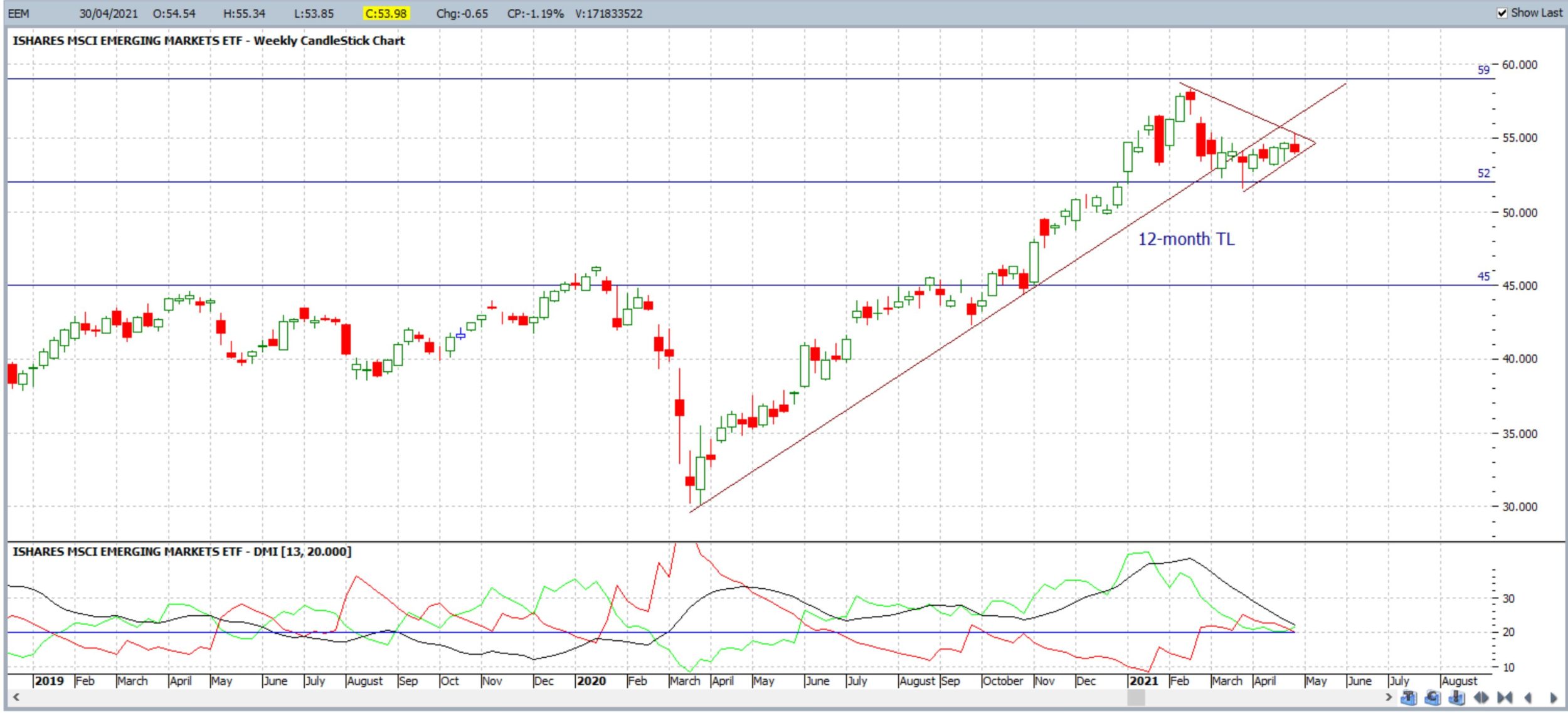Click the 52 support level label

[1483, 173]
